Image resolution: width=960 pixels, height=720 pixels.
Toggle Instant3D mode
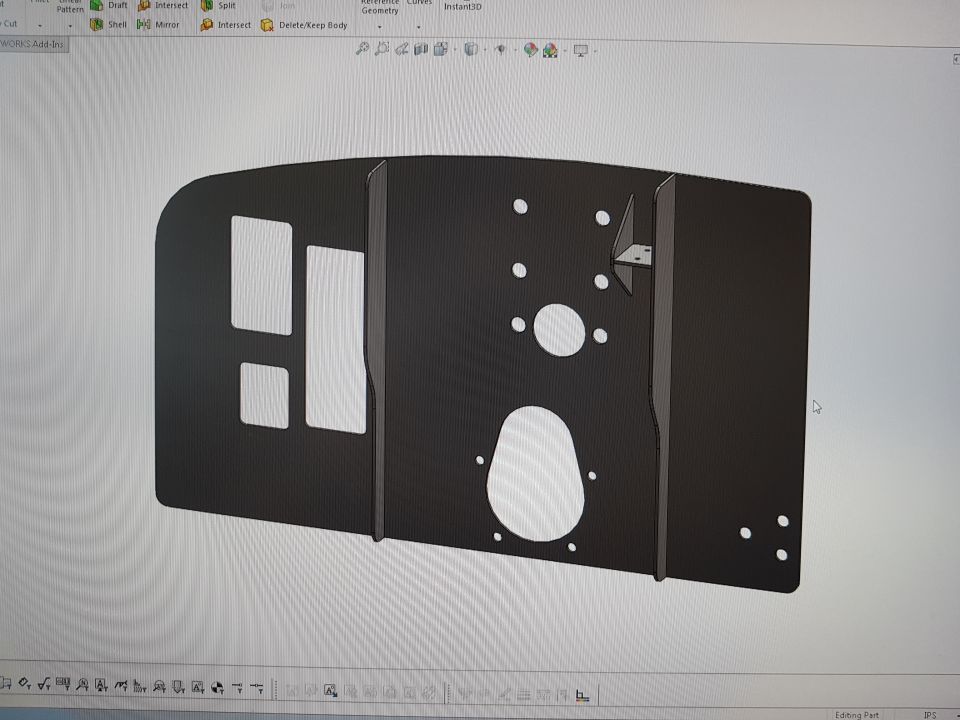(x=463, y=7)
